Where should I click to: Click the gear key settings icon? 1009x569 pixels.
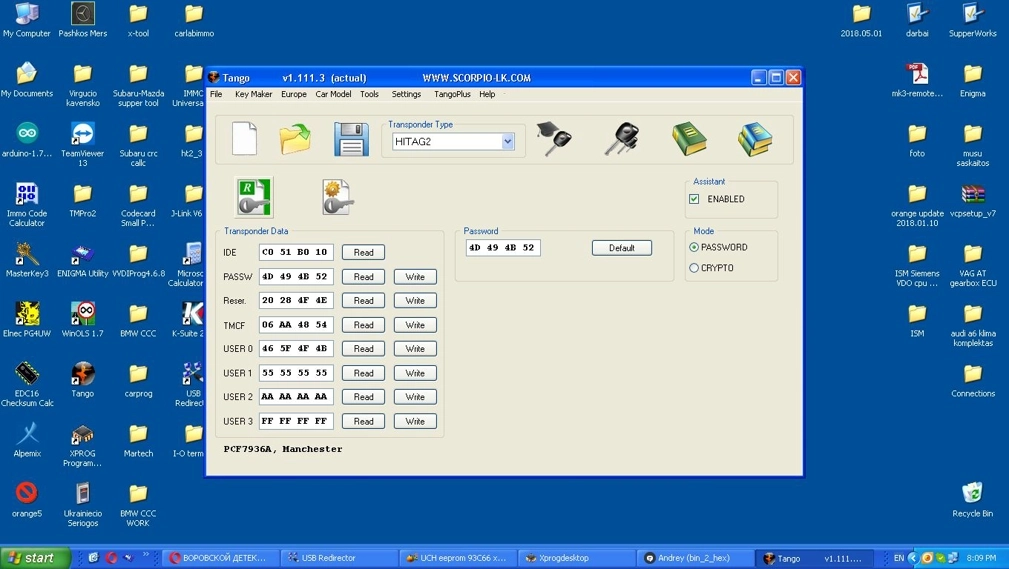[337, 197]
